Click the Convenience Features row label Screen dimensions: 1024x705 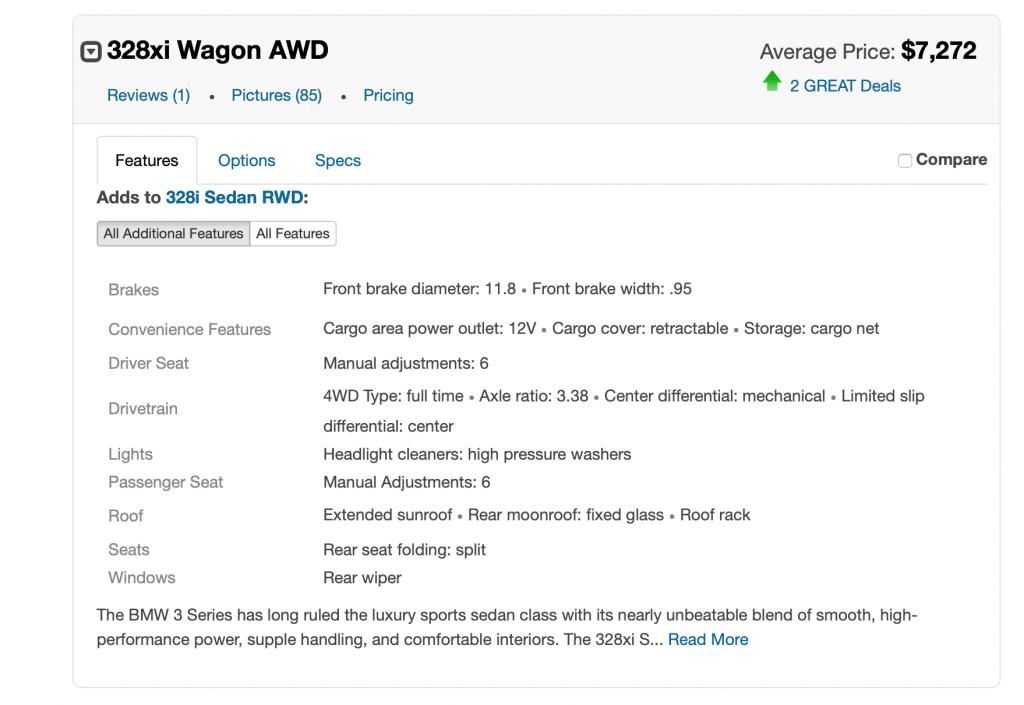(190, 330)
